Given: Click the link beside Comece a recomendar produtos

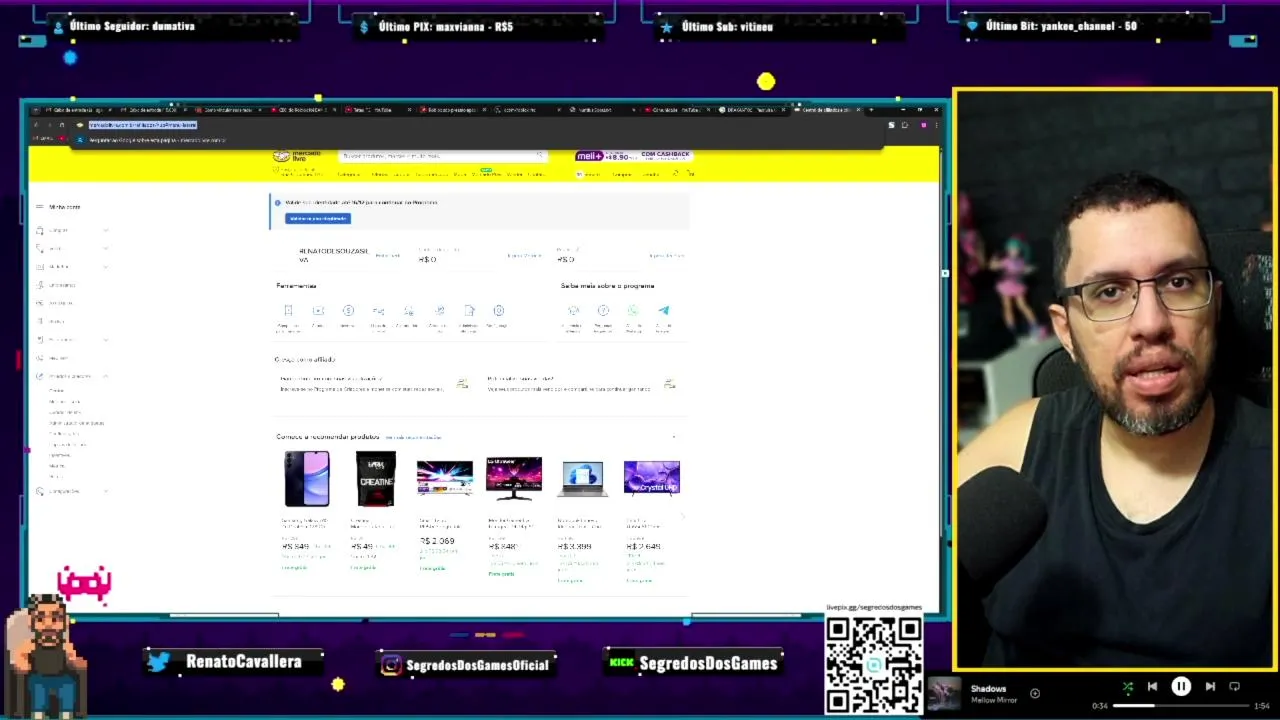Looking at the screenshot, I should [x=413, y=437].
